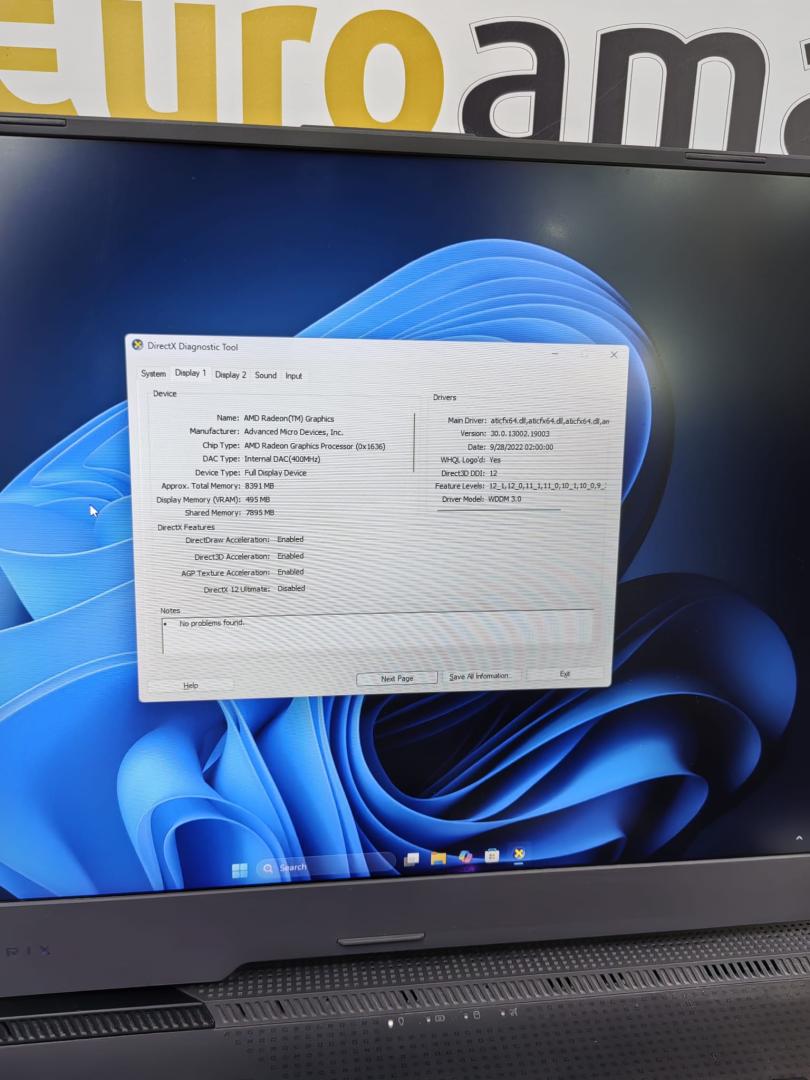
Task: Expand the hidden system tray icons chevron
Action: click(798, 837)
